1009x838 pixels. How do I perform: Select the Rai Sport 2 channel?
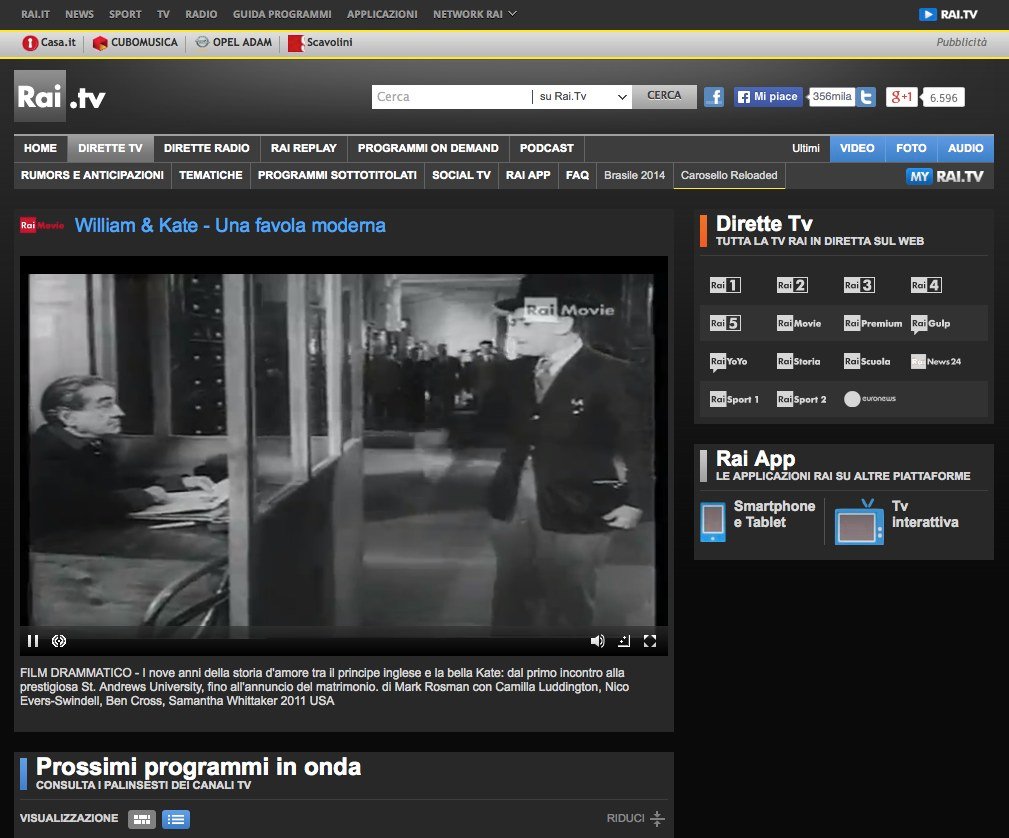(x=802, y=400)
